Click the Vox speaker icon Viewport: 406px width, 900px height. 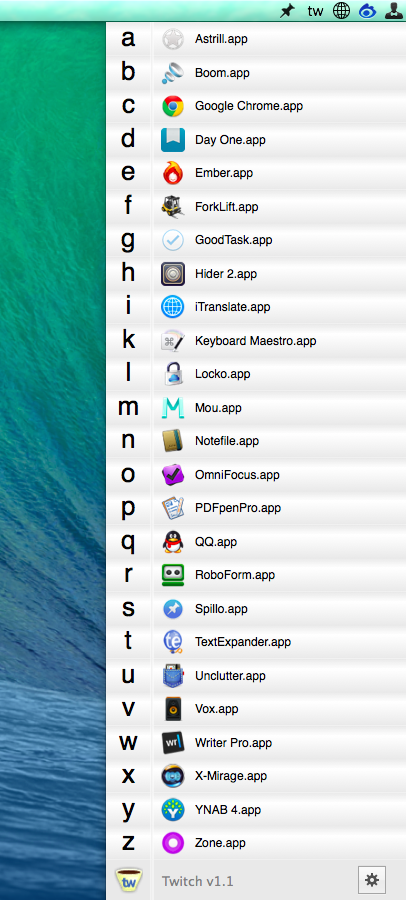click(173, 709)
